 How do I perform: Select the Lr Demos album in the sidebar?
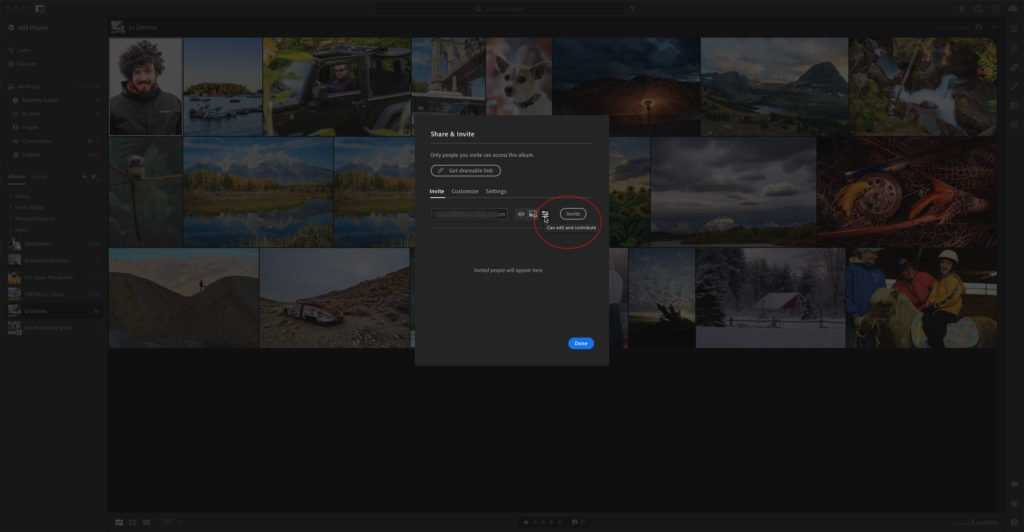point(54,311)
